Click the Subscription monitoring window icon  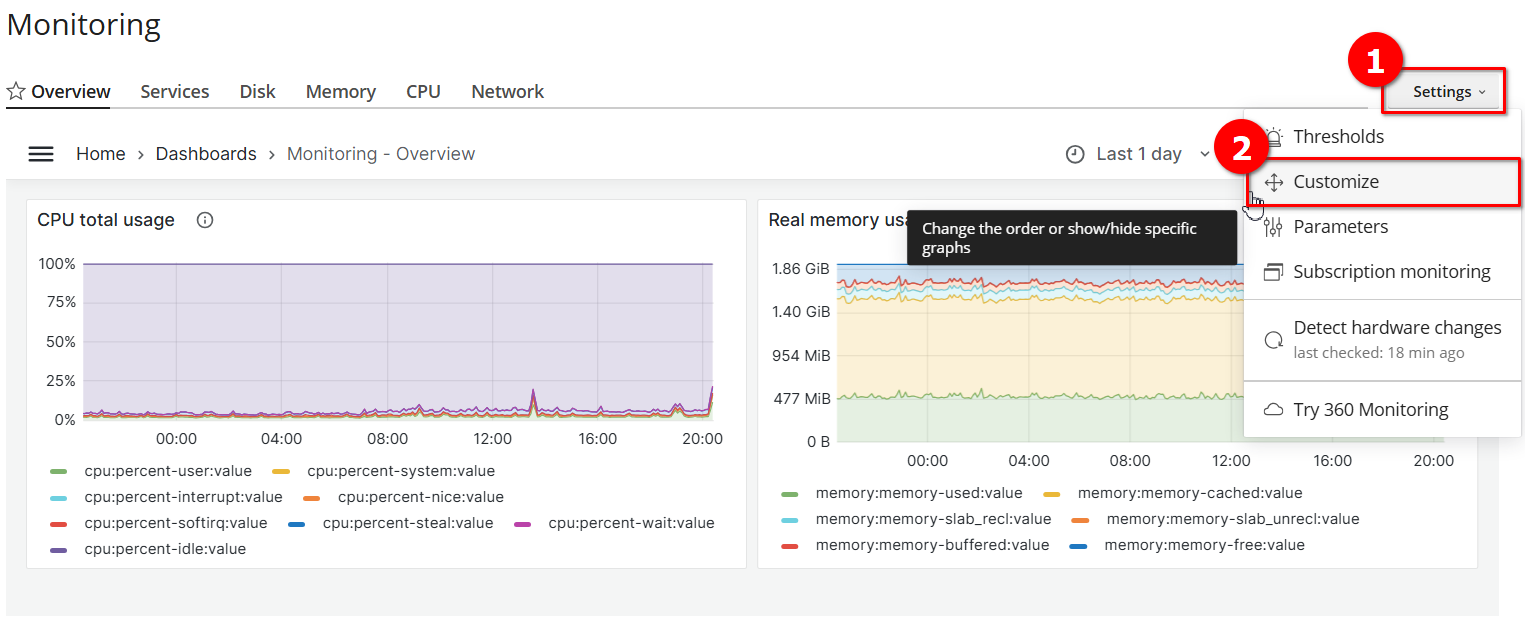pos(1273,272)
